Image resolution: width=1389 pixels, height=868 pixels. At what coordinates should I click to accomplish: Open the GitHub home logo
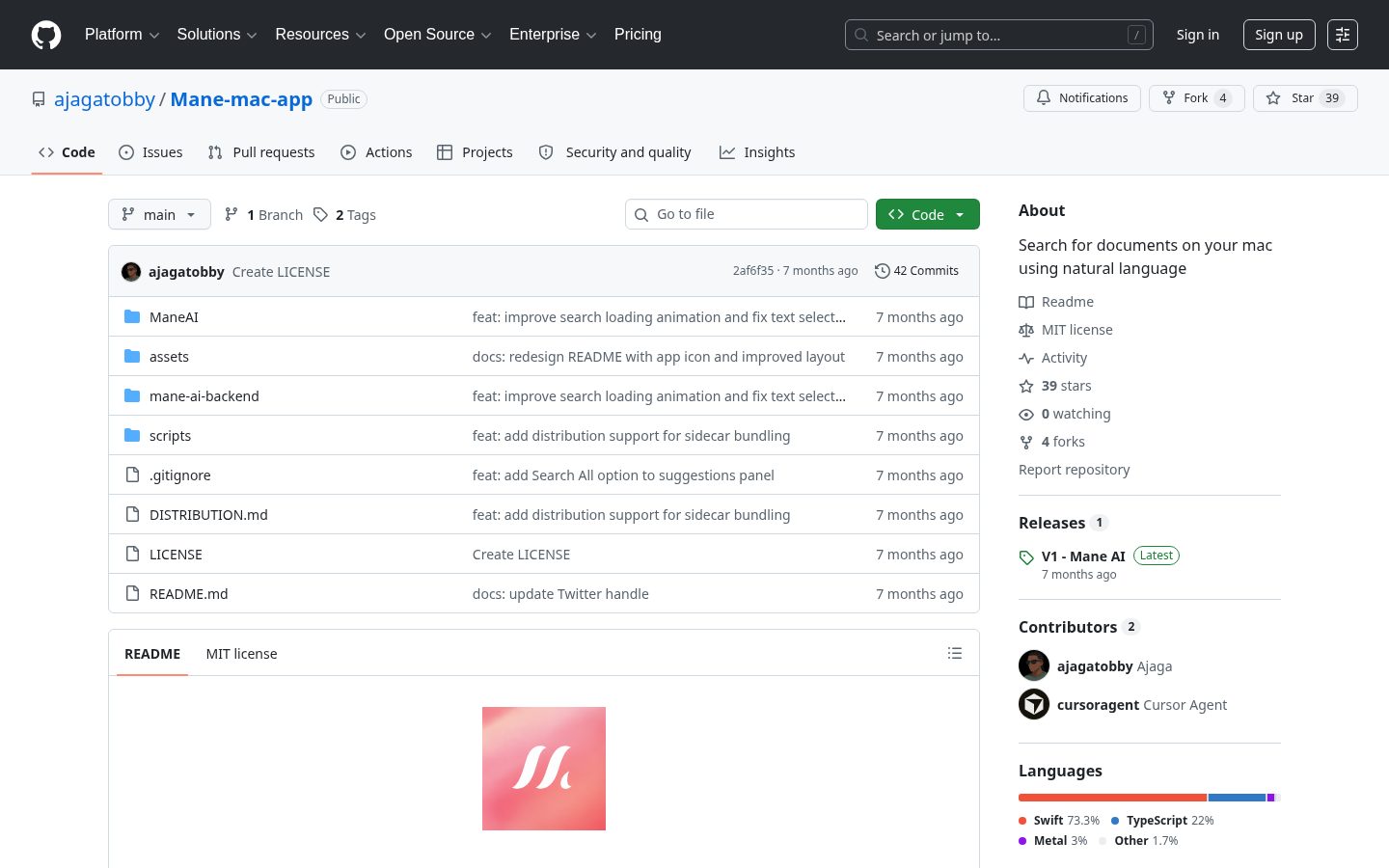46,35
